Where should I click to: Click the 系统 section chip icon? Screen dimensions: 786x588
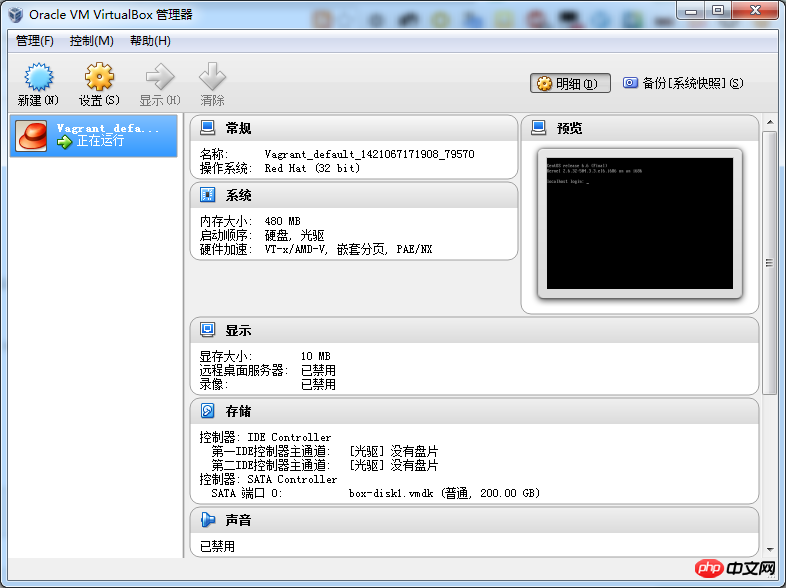pyautogui.click(x=208, y=195)
